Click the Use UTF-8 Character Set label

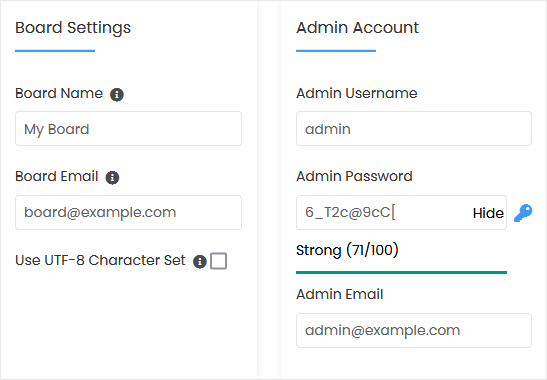[x=100, y=260]
